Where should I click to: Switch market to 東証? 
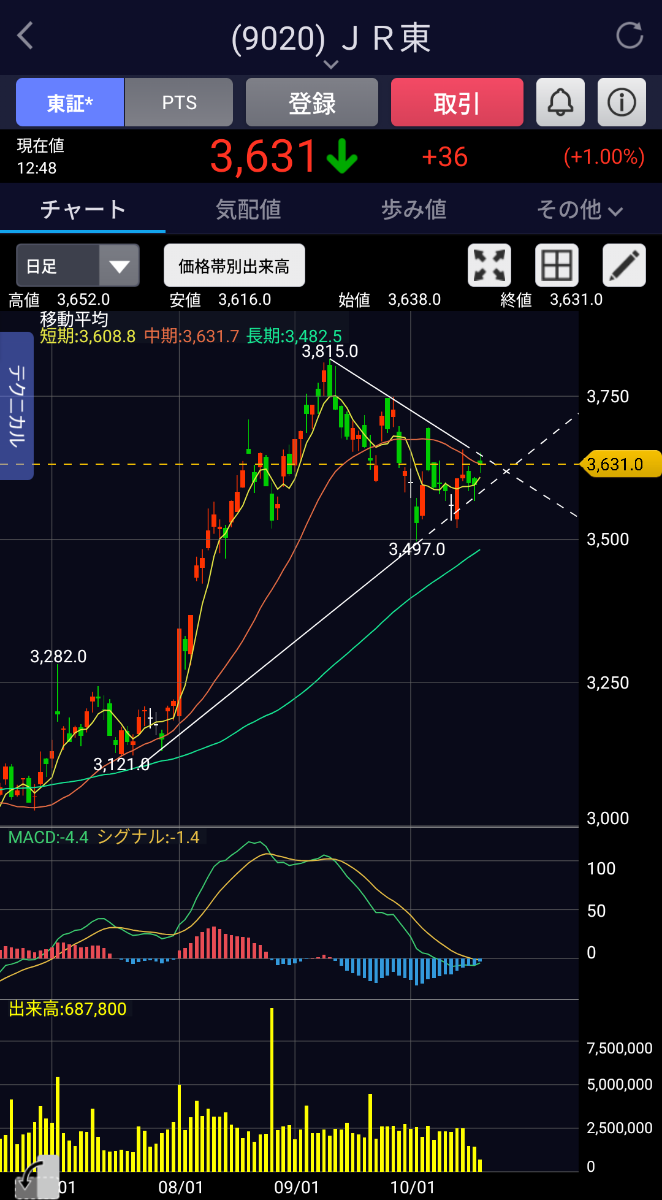(x=70, y=102)
